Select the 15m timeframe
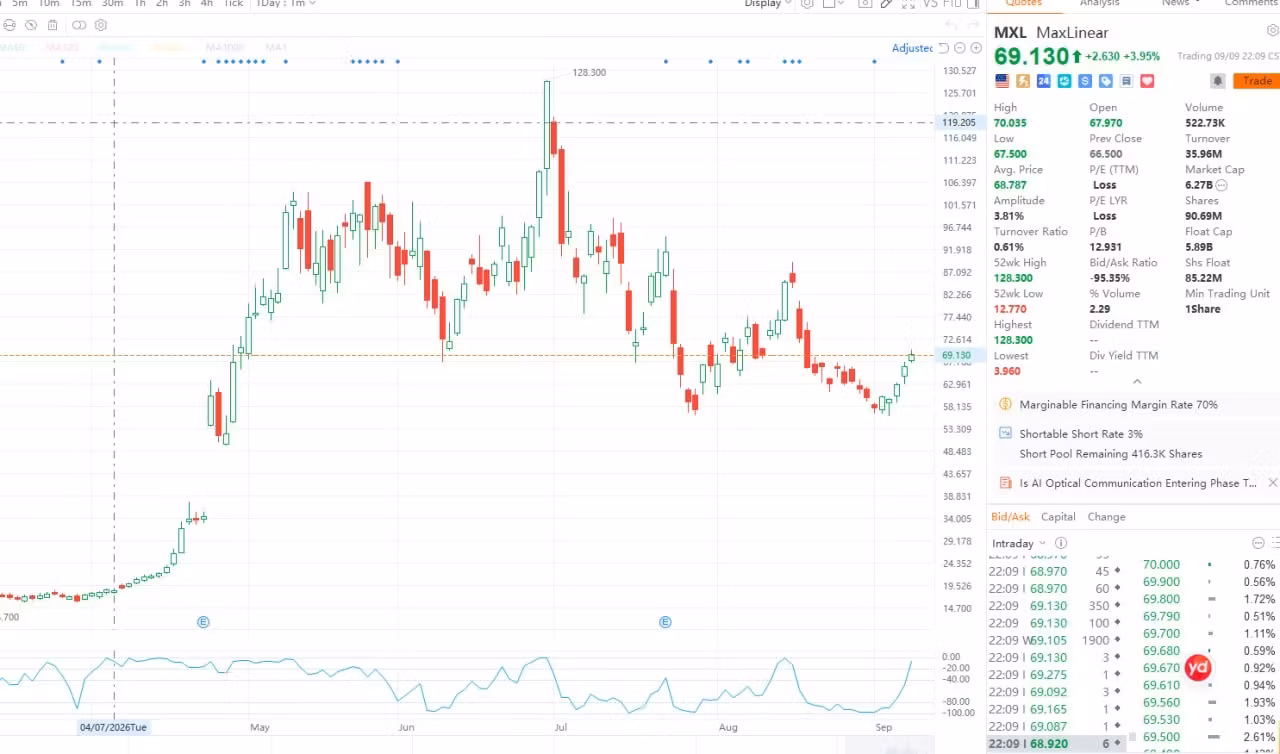The width and height of the screenshot is (1280, 754). pos(80,4)
